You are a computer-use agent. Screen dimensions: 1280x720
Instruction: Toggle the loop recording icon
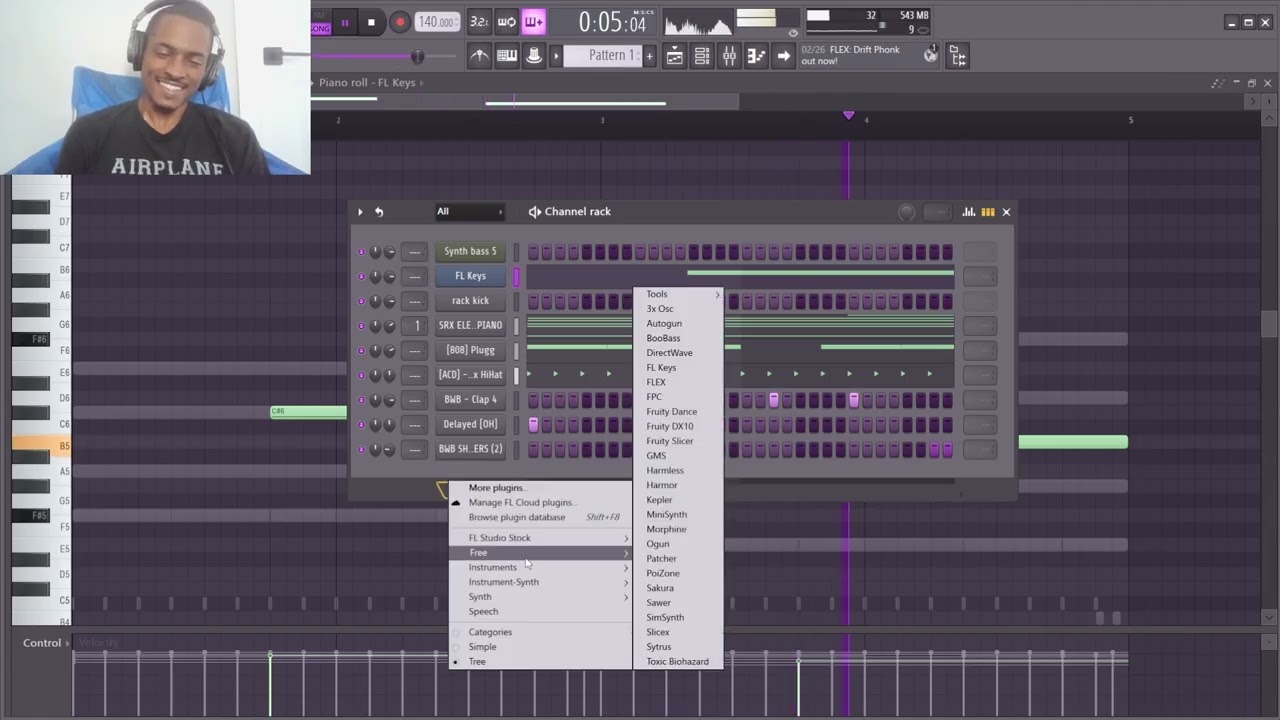click(x=507, y=22)
